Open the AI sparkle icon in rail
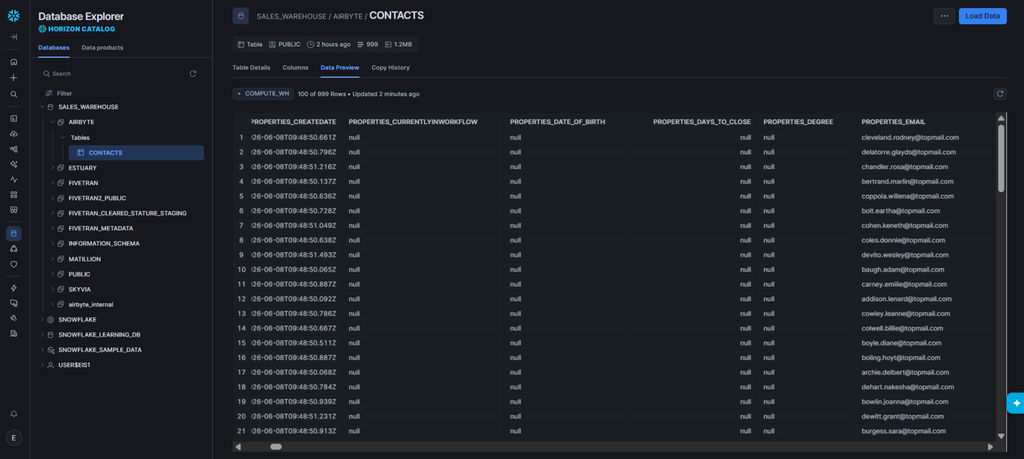 pos(14,164)
